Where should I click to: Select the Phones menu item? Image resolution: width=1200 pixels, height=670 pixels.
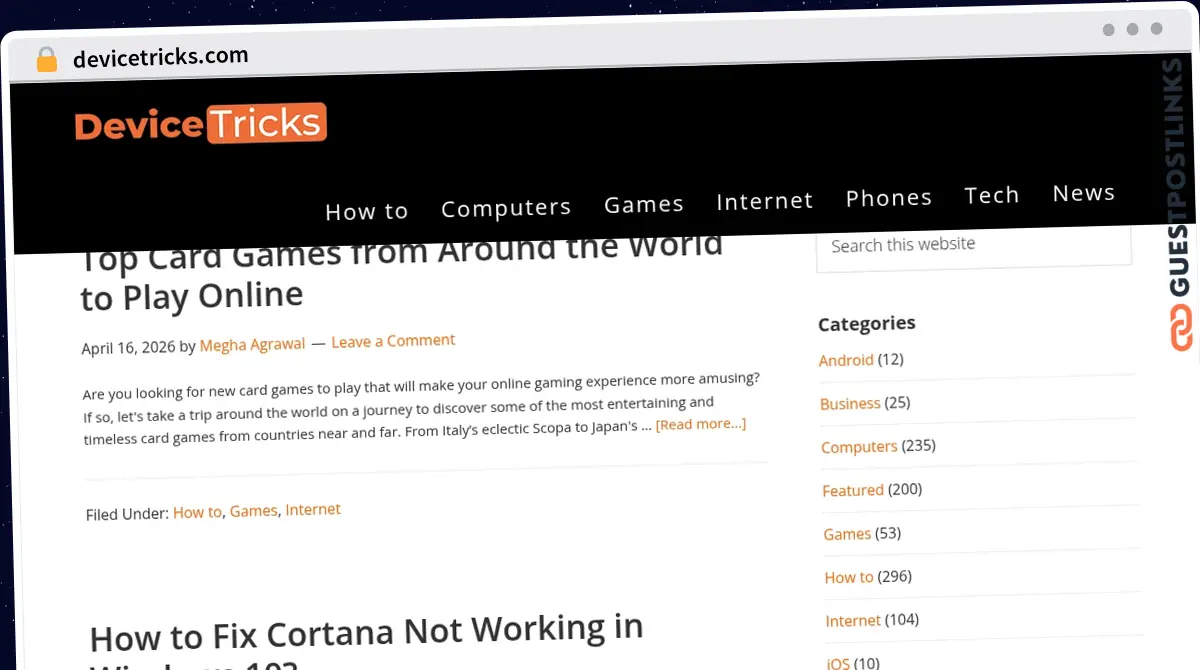tap(889, 198)
